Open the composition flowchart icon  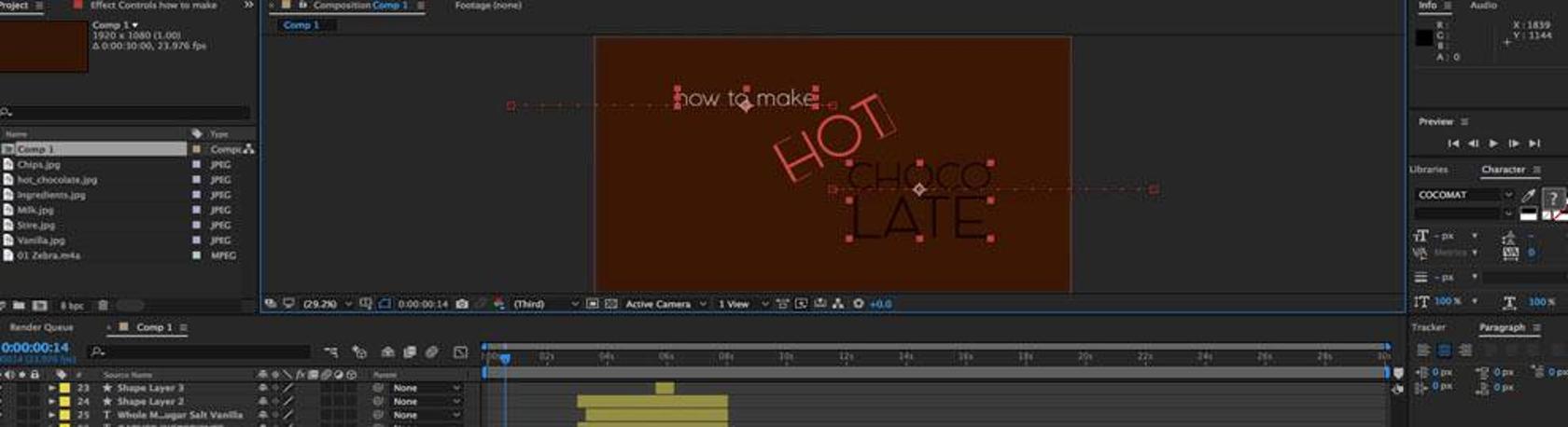(838, 304)
